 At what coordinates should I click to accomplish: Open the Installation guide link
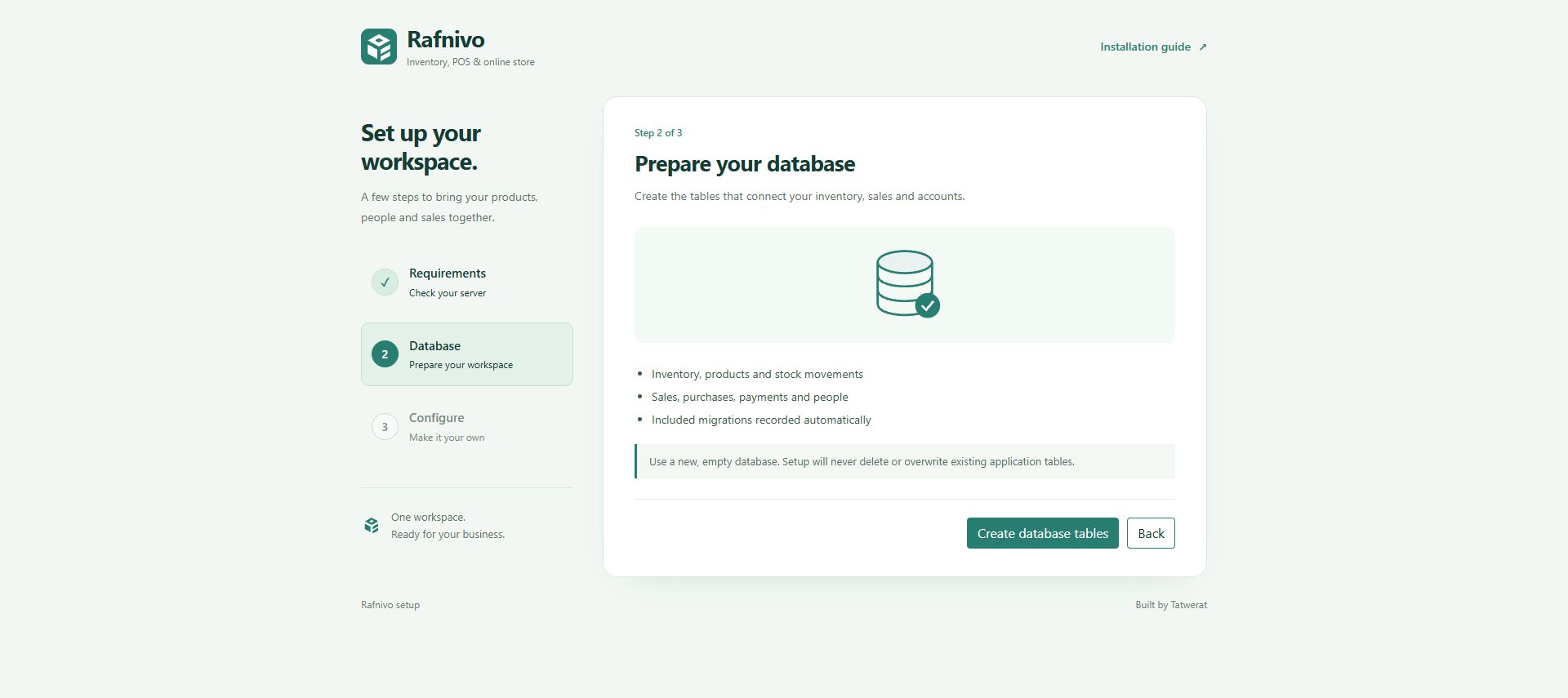click(x=1153, y=47)
